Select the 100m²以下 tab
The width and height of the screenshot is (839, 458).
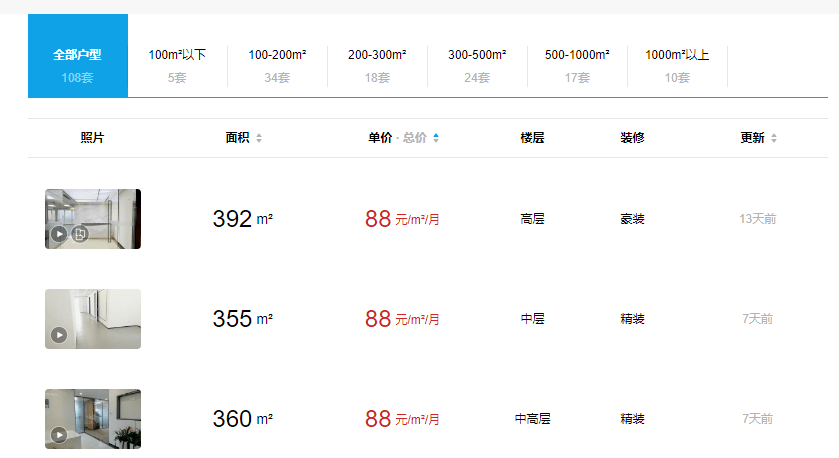177,65
